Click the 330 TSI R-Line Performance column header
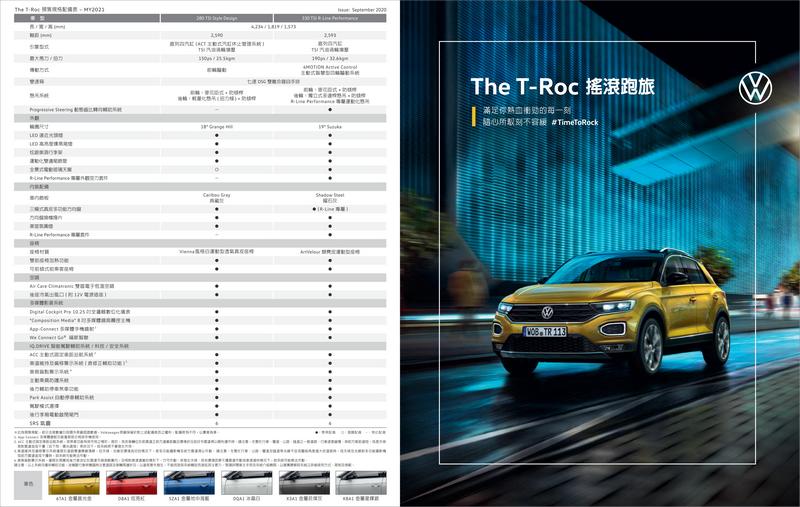800x507 pixels. 330,18
